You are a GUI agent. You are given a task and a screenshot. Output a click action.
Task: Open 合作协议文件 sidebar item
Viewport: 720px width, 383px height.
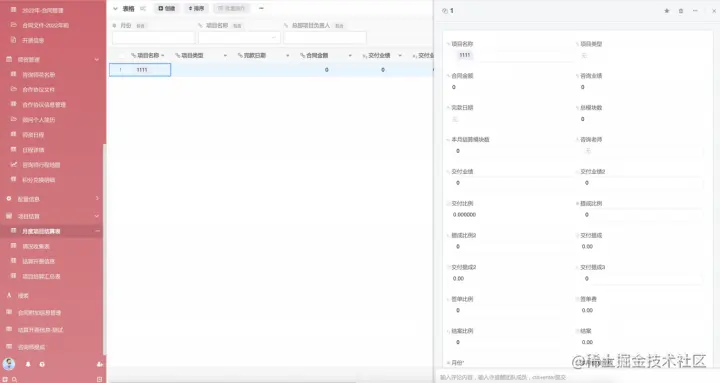pyautogui.click(x=39, y=90)
